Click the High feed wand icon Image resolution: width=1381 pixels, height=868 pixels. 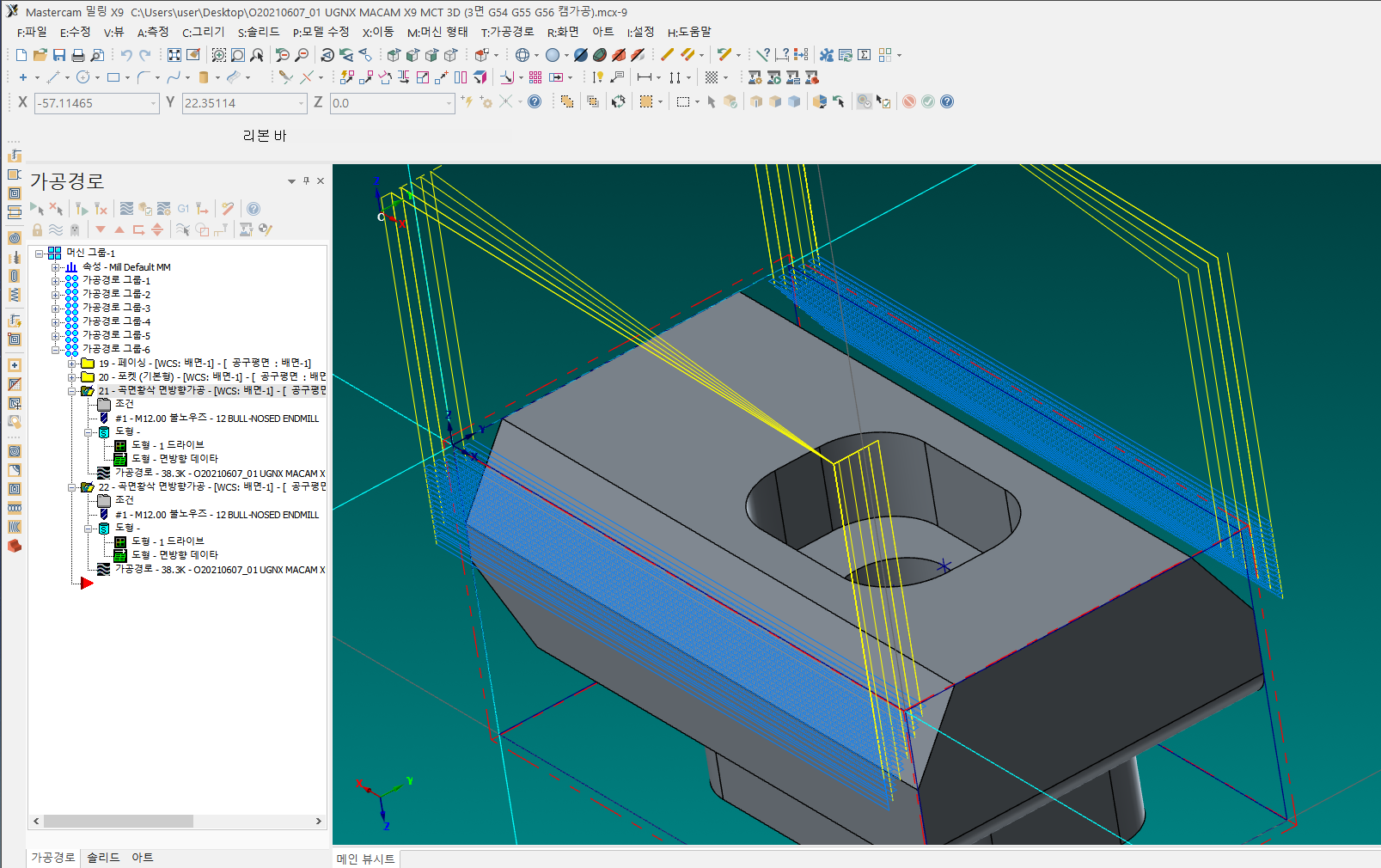pos(227,209)
